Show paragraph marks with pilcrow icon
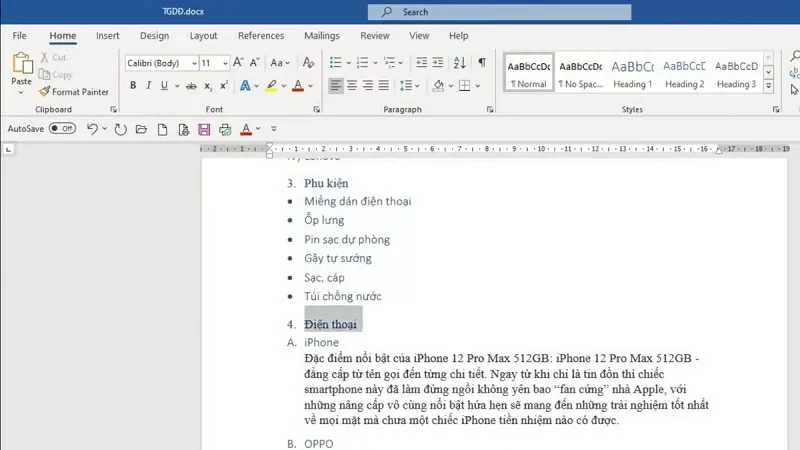The width and height of the screenshot is (800, 450). [481, 63]
